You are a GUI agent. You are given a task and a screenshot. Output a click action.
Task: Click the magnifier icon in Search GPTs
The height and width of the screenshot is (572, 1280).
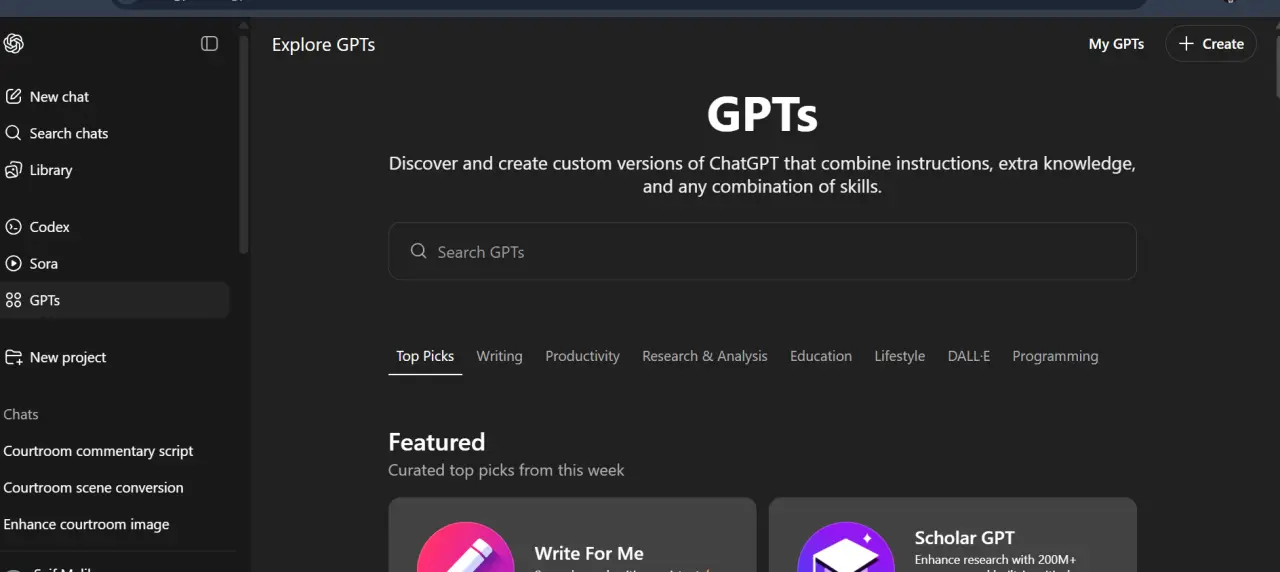(419, 251)
